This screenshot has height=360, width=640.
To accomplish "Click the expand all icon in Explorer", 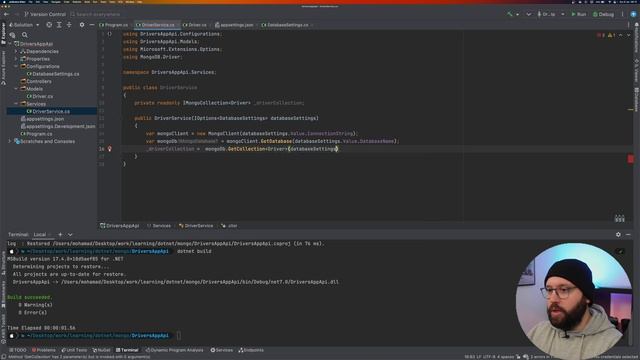I will click(x=59, y=25).
